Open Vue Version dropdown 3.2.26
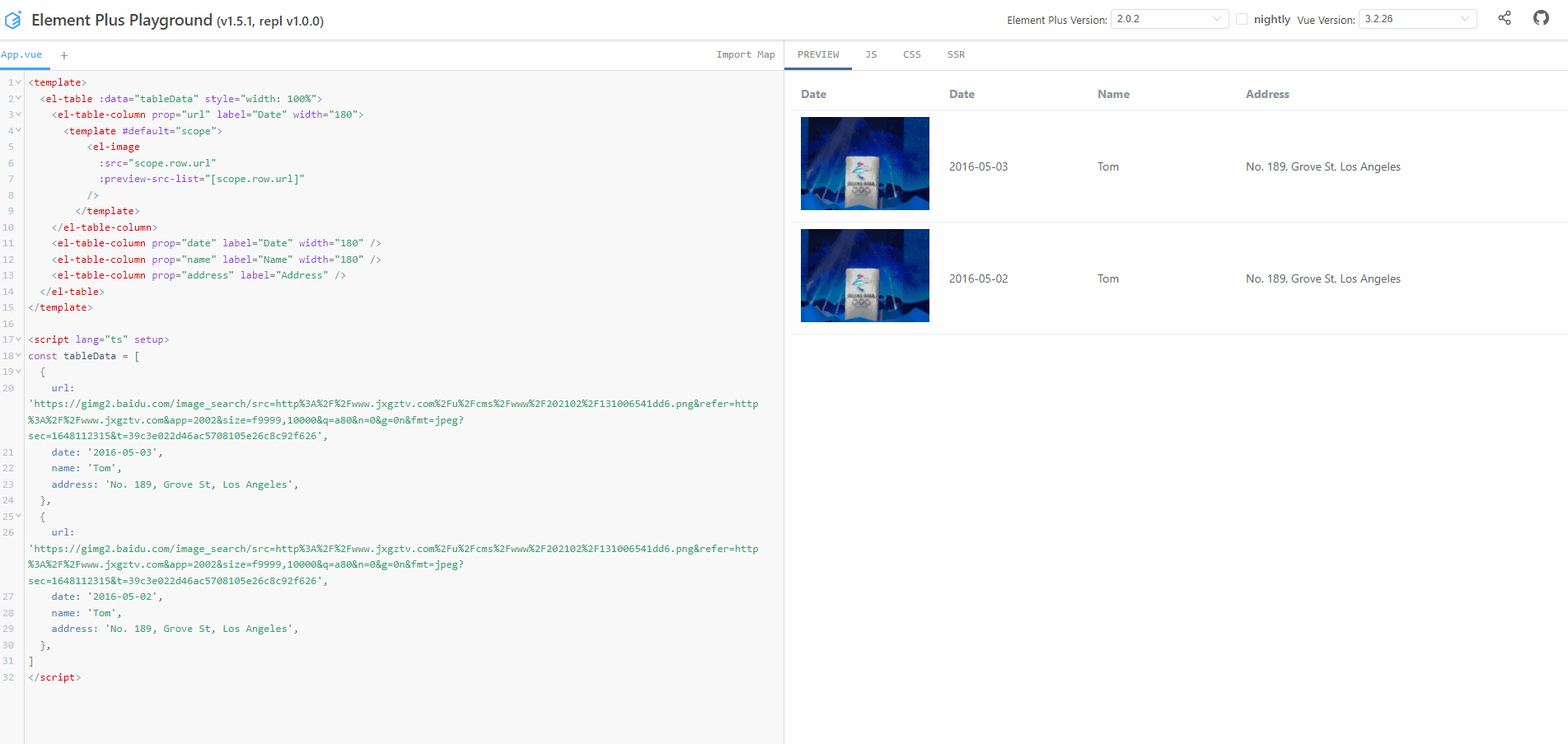1568x744 pixels. (1417, 19)
